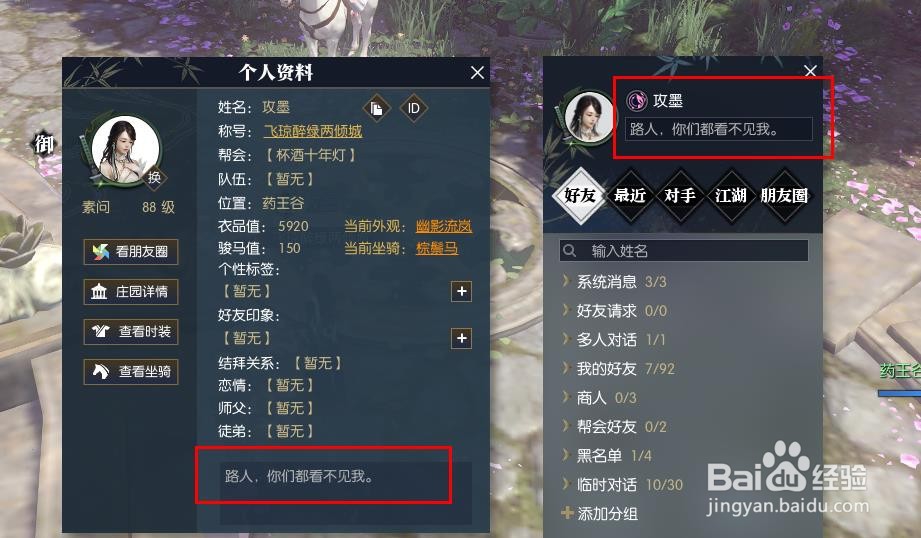921x538 pixels.
Task: Add a 个性标签 with plus icon
Action: 462,291
